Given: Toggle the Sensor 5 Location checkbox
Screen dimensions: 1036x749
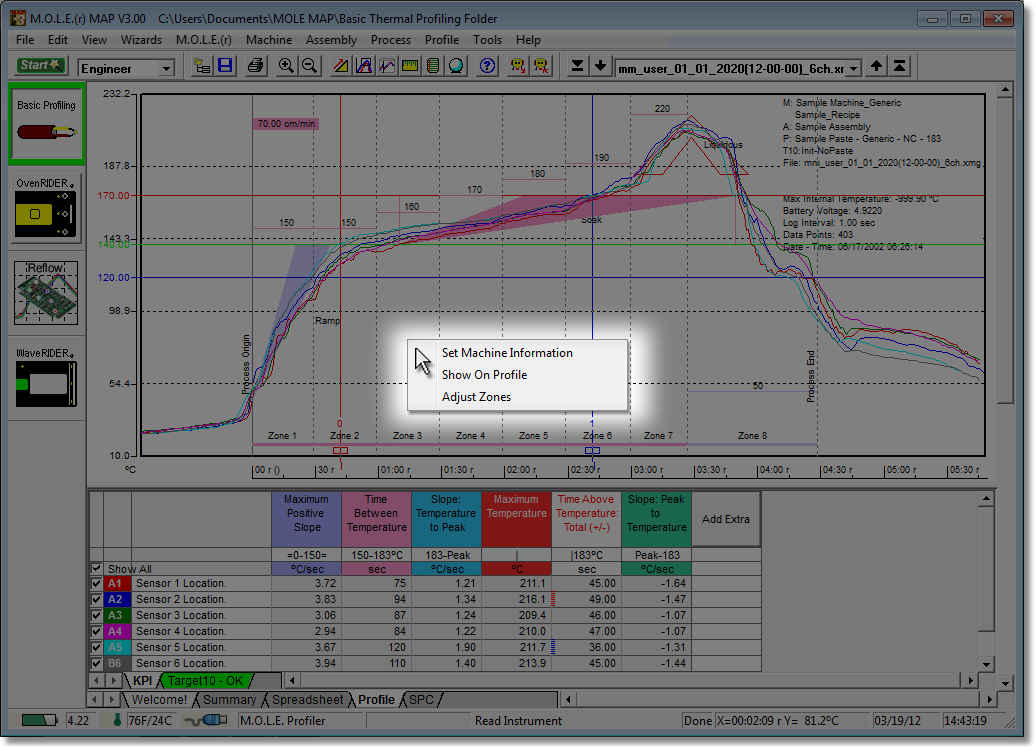Looking at the screenshot, I should tap(96, 647).
